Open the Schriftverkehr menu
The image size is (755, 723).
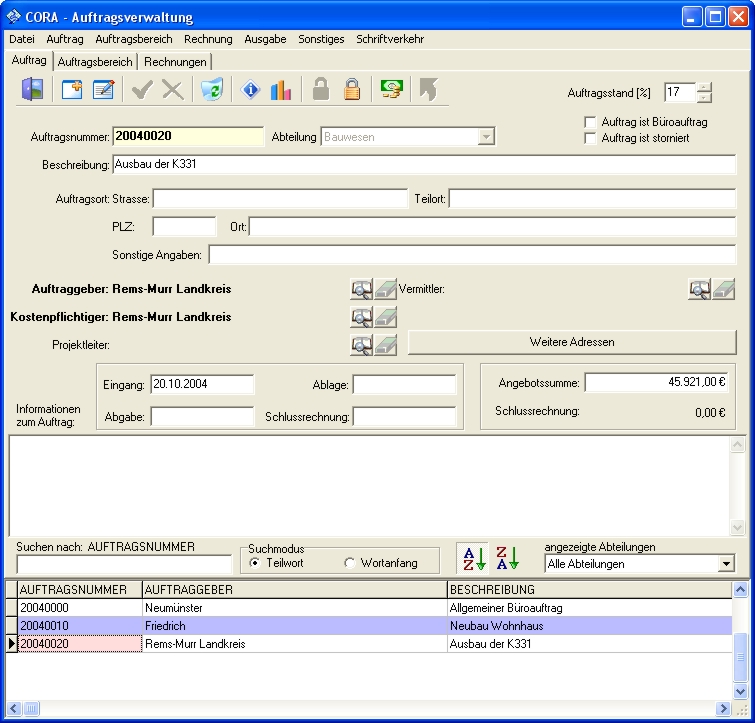pyautogui.click(x=390, y=39)
